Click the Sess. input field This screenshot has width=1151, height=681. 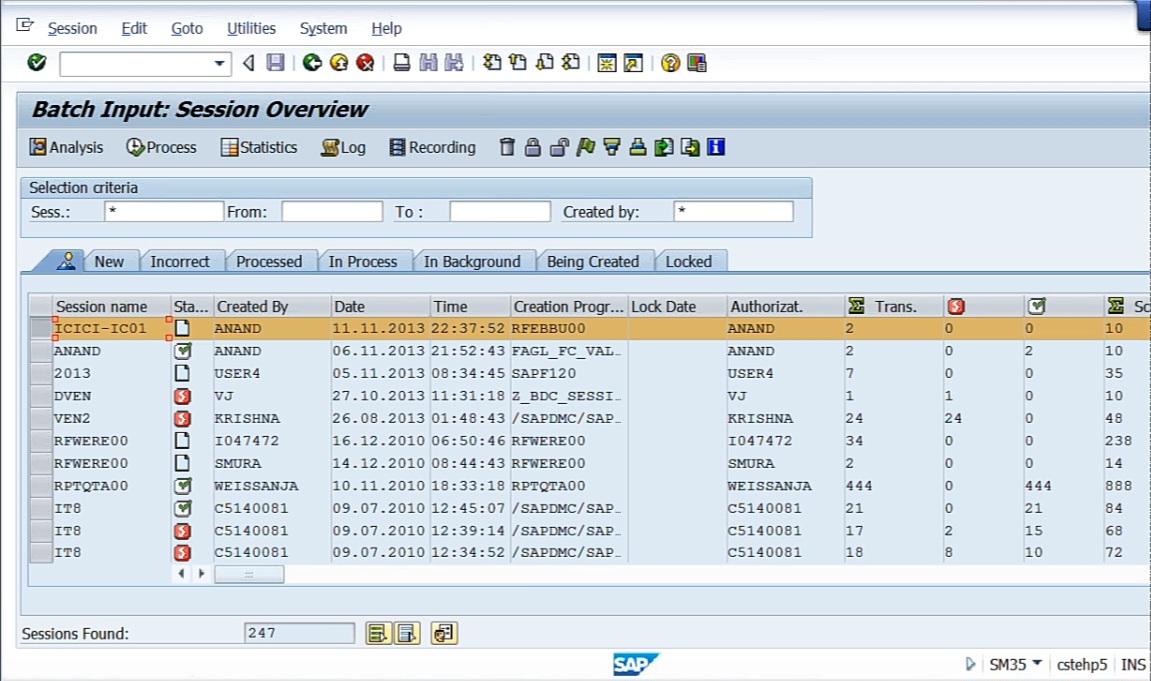click(164, 211)
